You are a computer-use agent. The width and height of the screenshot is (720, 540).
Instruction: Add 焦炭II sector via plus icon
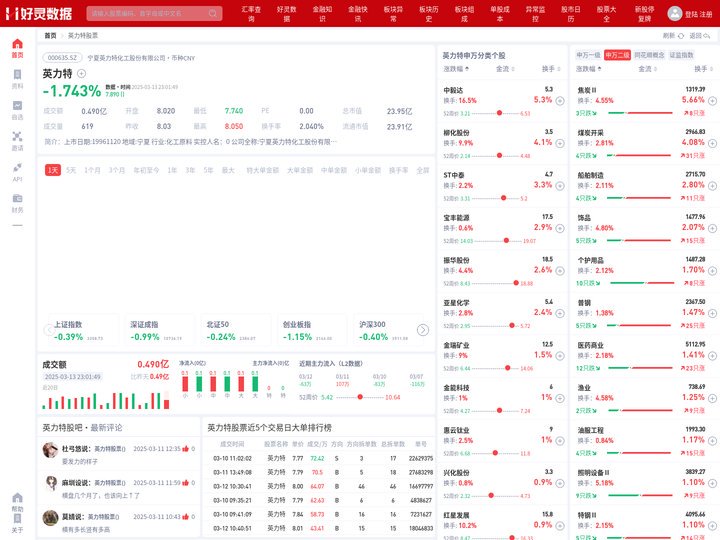pyautogui.click(x=712, y=101)
